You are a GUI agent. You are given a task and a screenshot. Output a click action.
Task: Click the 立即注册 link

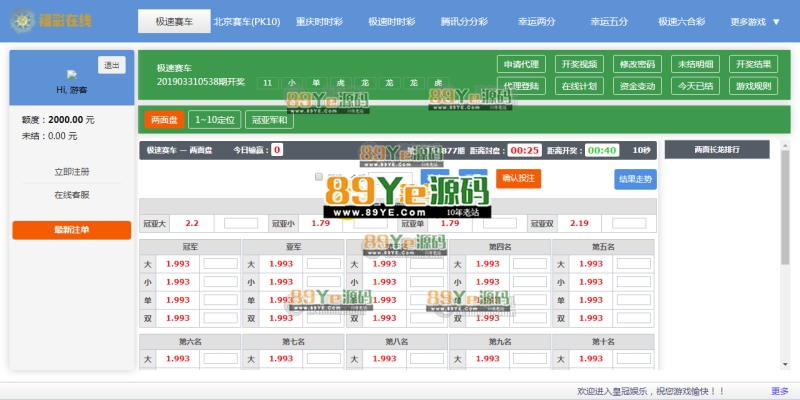(72, 172)
